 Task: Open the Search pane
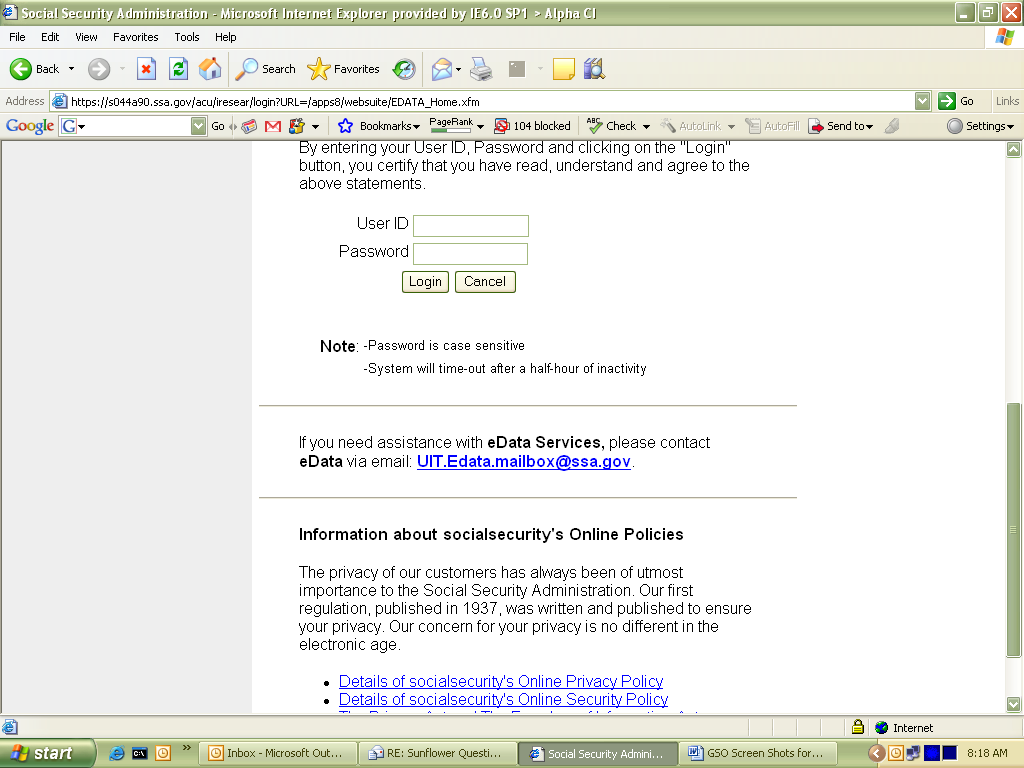click(266, 69)
